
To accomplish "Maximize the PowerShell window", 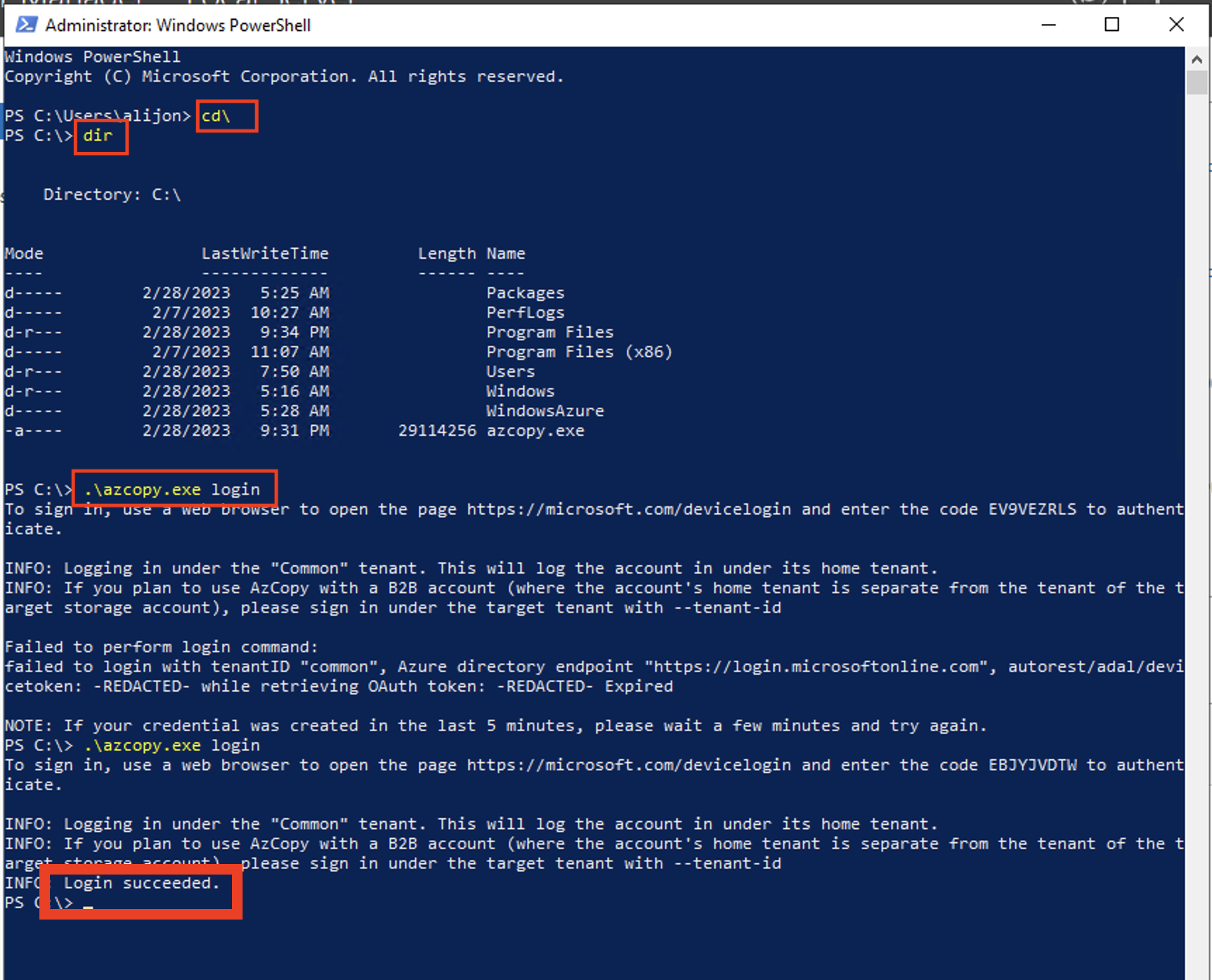I will coord(1112,25).
